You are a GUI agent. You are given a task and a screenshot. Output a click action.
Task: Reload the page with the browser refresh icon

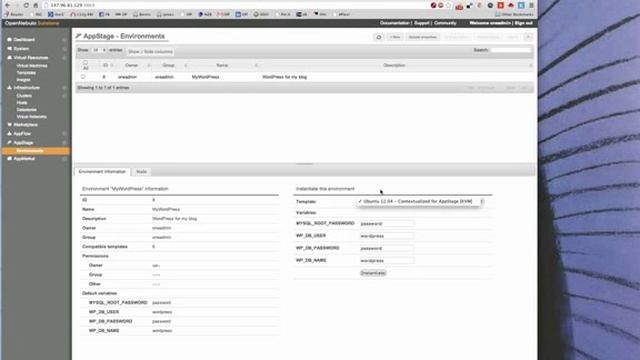click(26, 5)
